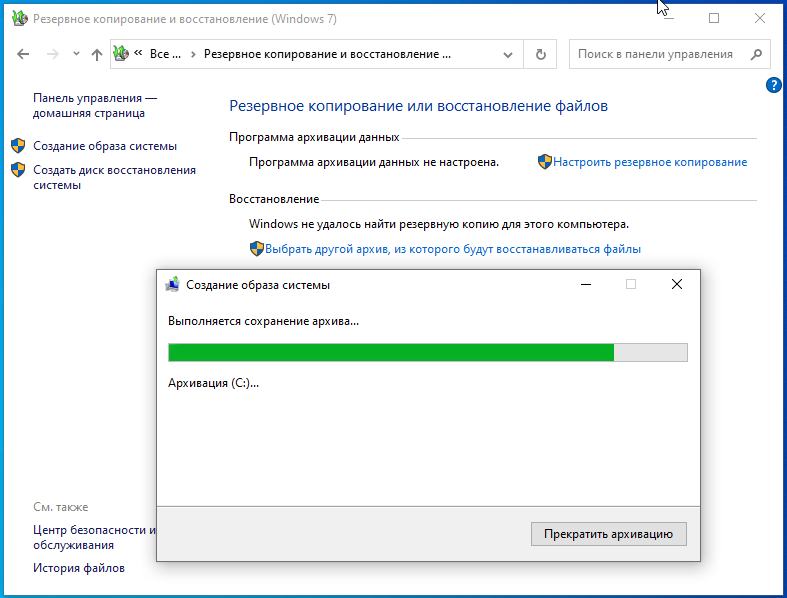Image resolution: width=787 pixels, height=598 pixels.
Task: Open help with the question mark icon
Action: click(773, 85)
